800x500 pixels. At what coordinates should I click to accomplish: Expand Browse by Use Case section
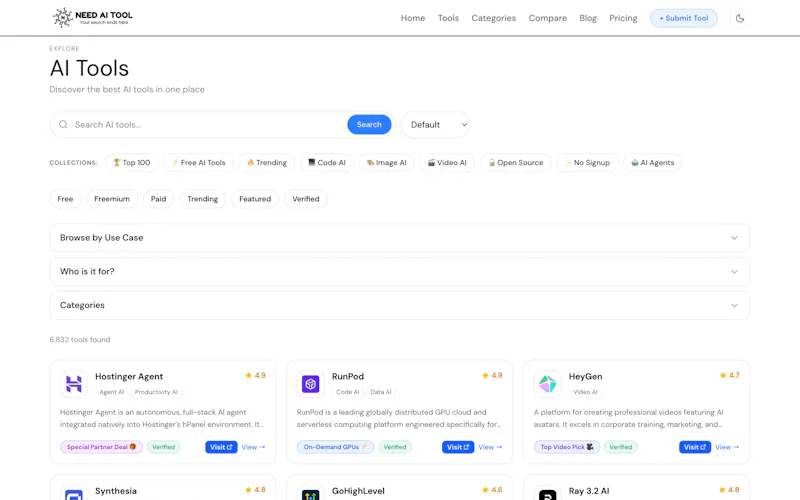pos(399,238)
